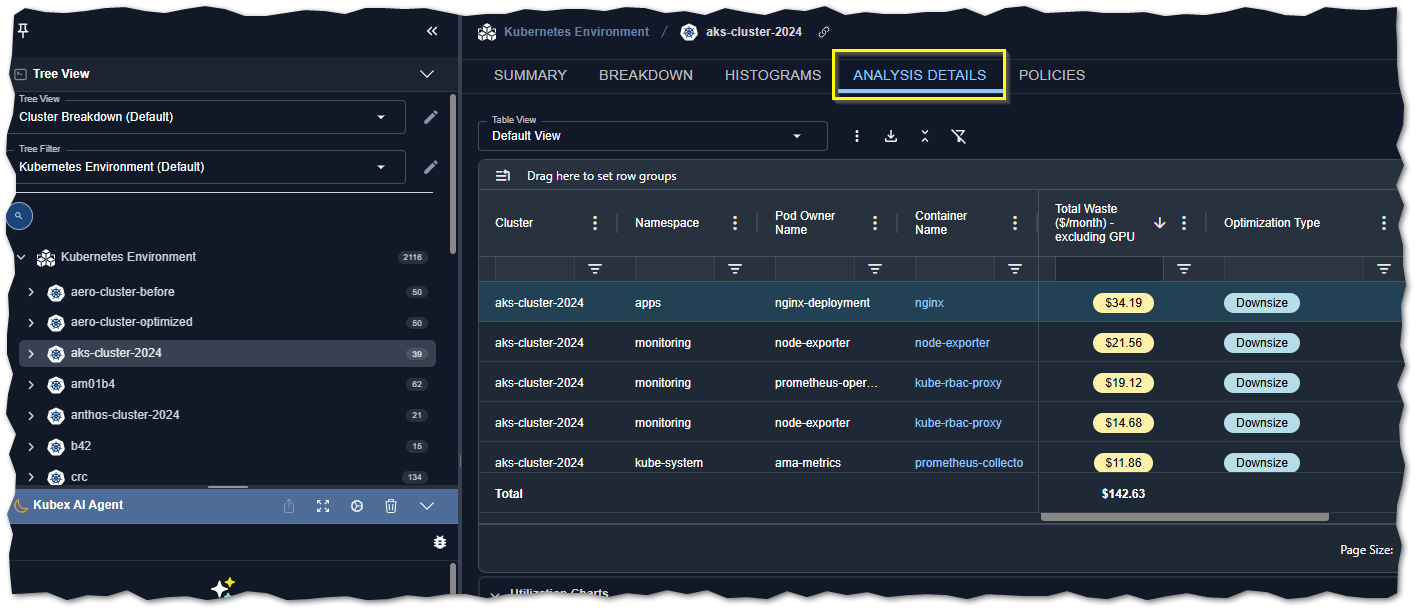Copy link icon next to aks-cluster-2024 breadcrumb

pyautogui.click(x=824, y=32)
